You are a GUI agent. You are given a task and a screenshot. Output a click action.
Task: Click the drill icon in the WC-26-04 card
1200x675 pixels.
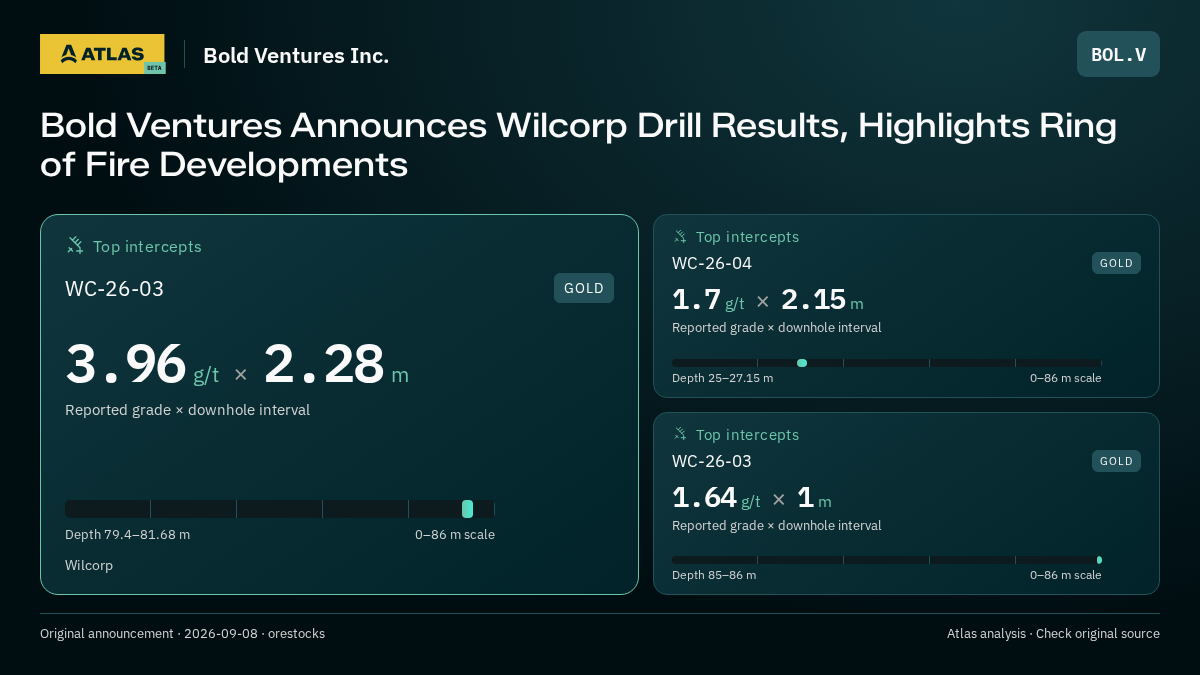coord(680,237)
